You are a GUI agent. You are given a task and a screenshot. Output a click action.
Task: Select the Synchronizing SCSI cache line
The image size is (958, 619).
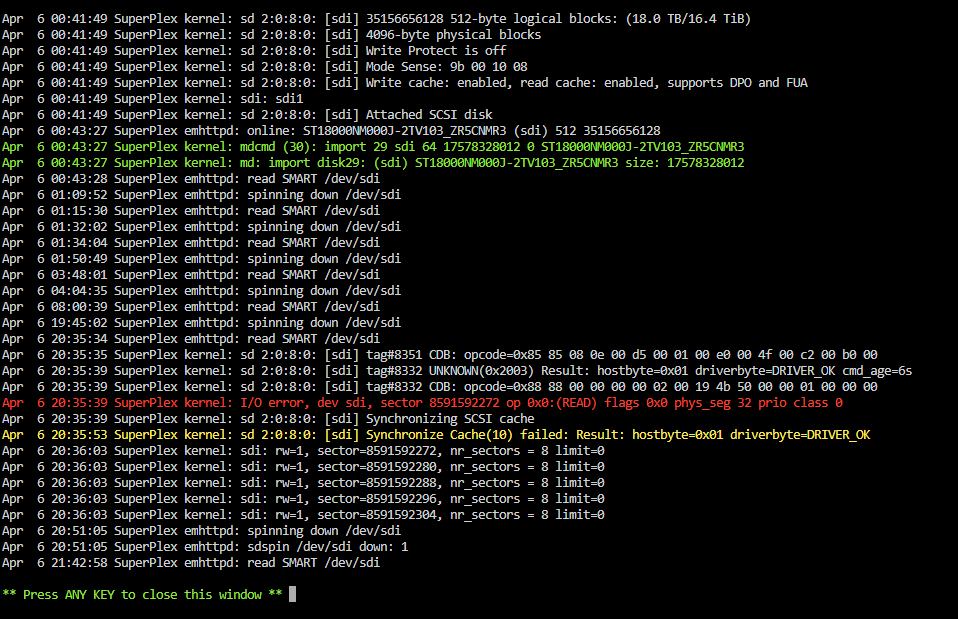point(268,419)
